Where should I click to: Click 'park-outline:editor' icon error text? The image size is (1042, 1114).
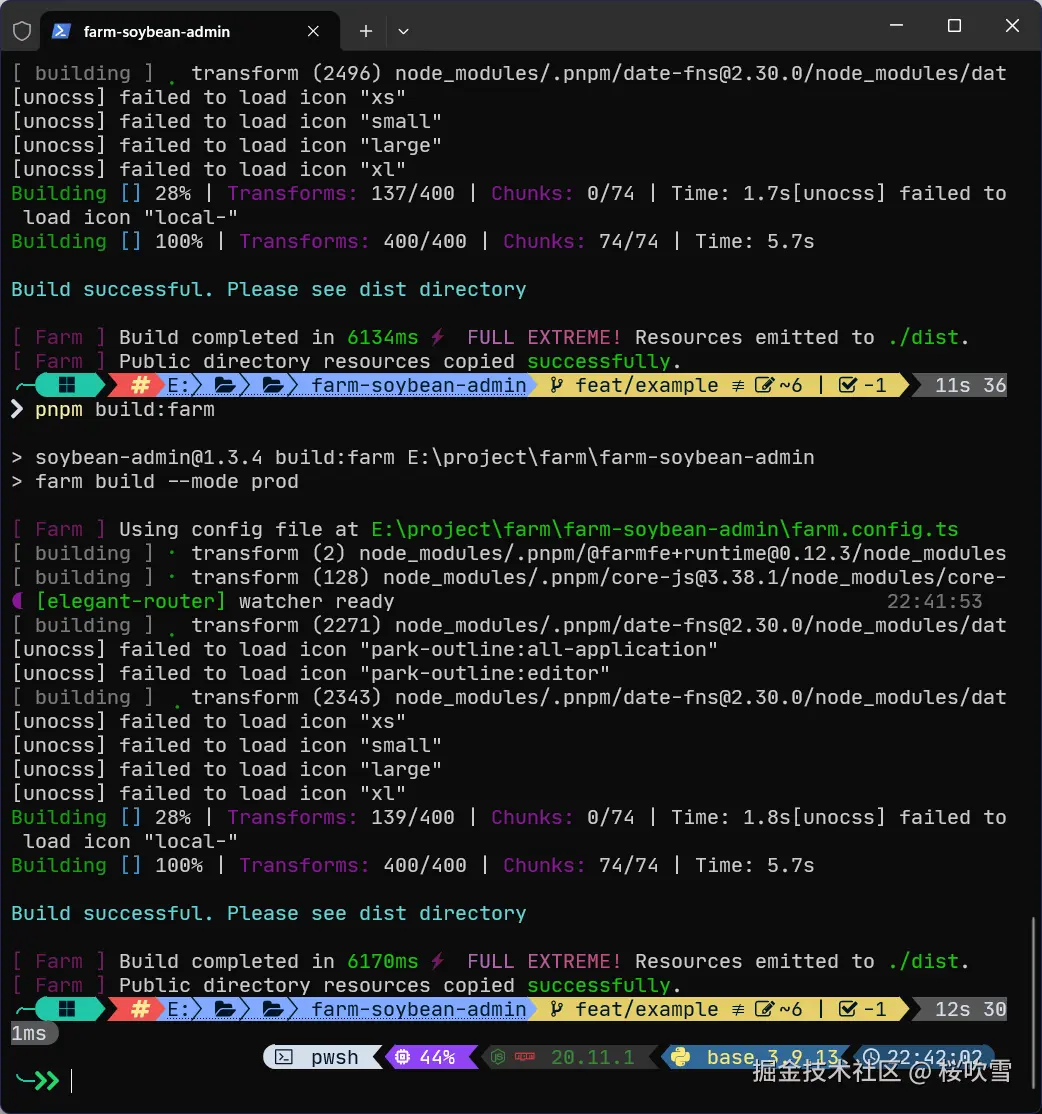[x=484, y=674]
